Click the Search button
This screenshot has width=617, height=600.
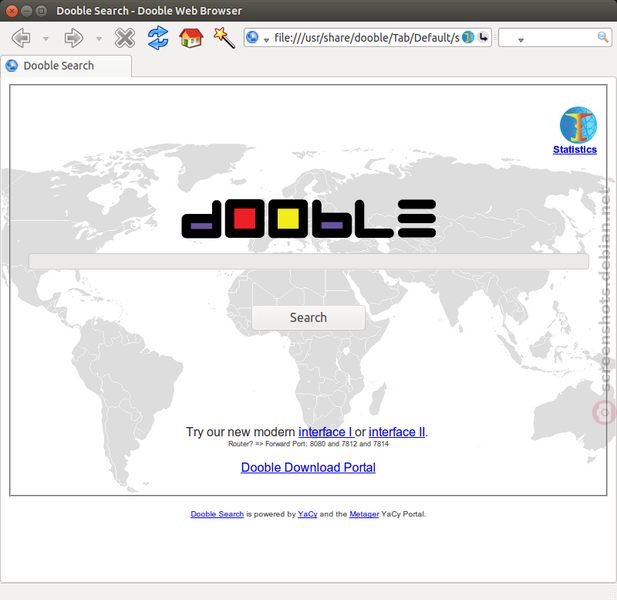[308, 318]
